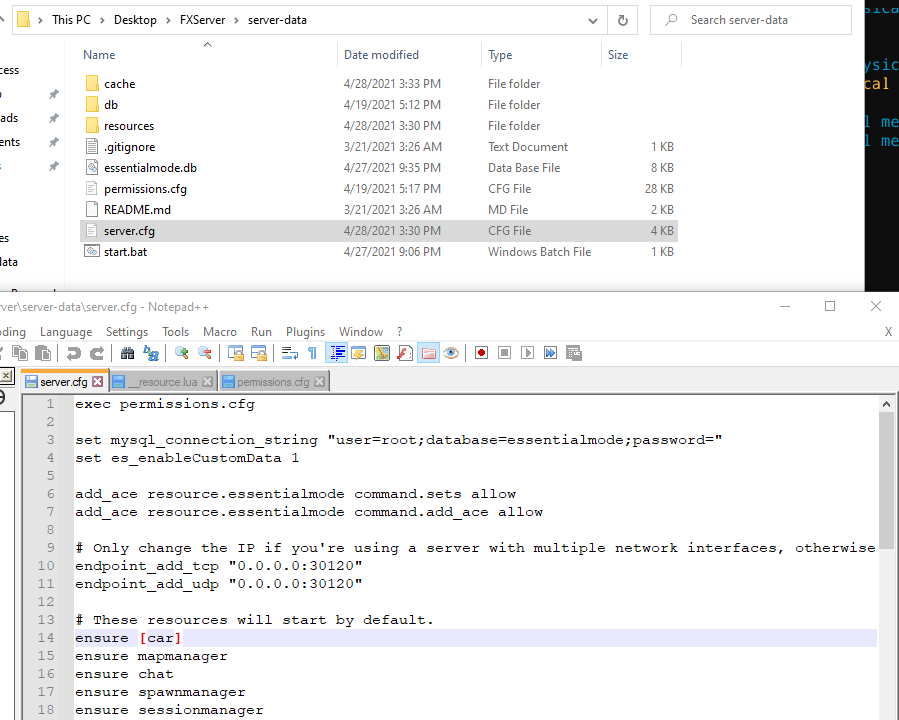
Task: Click the Desktop breadcrumb in address bar
Action: (135, 20)
